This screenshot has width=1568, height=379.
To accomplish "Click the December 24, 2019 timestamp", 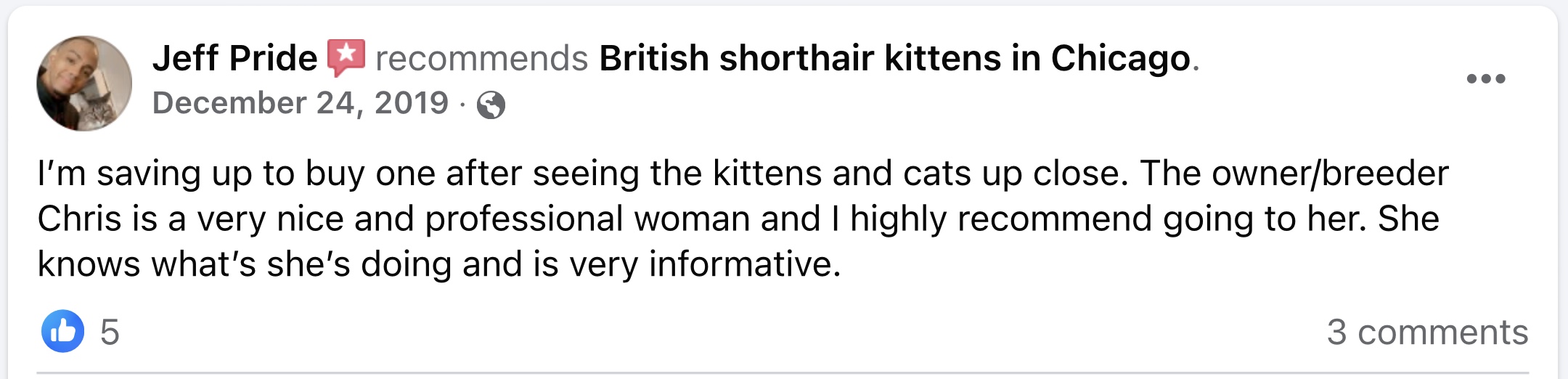I will pyautogui.click(x=301, y=103).
